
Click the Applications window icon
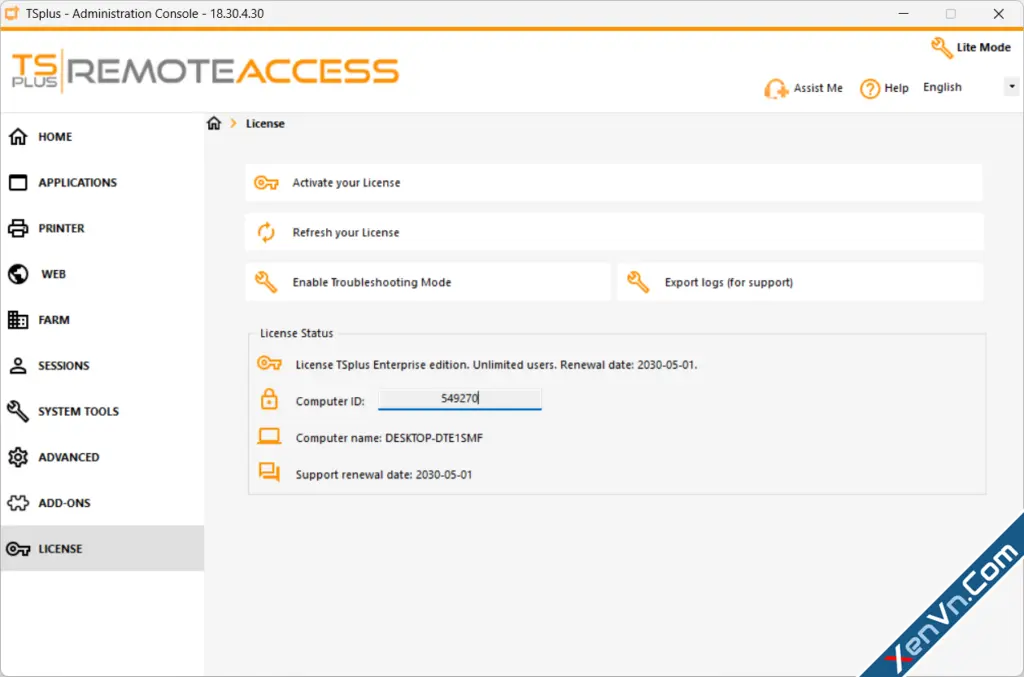coord(18,182)
